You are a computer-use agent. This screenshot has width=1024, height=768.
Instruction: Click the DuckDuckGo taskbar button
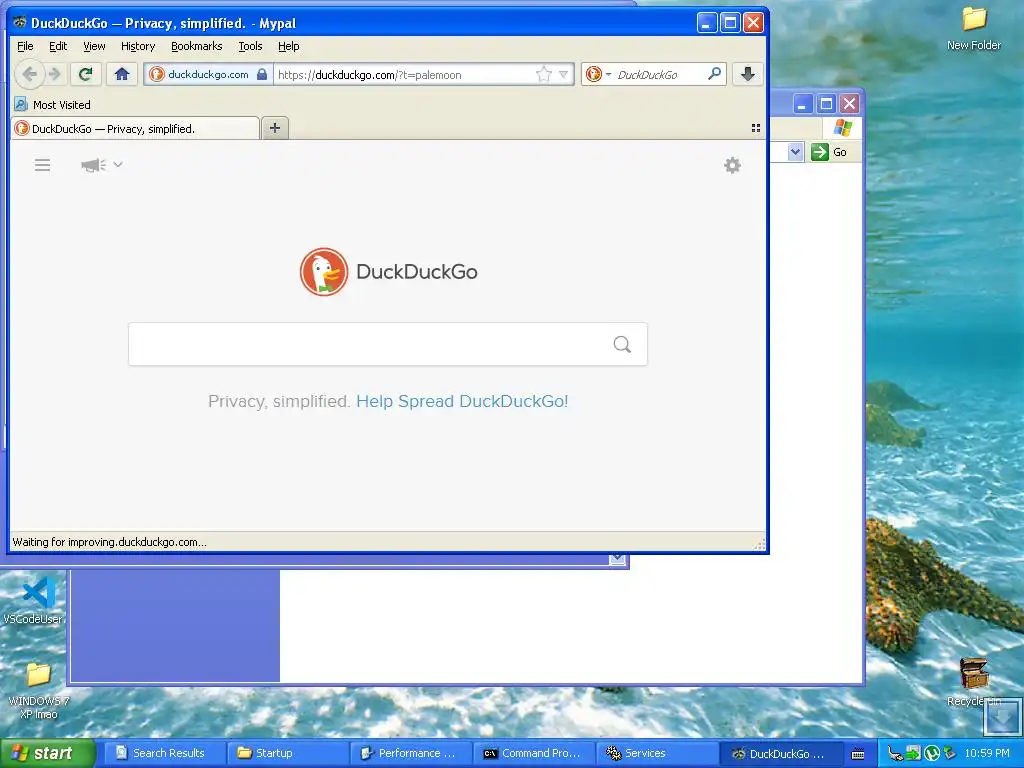[780, 754]
